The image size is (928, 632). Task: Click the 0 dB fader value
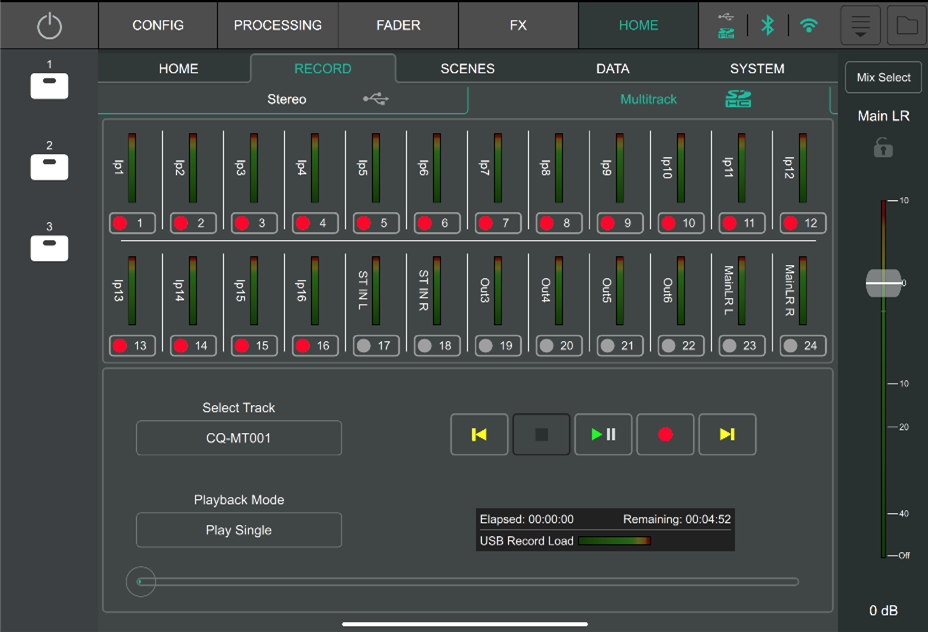pyautogui.click(x=883, y=610)
